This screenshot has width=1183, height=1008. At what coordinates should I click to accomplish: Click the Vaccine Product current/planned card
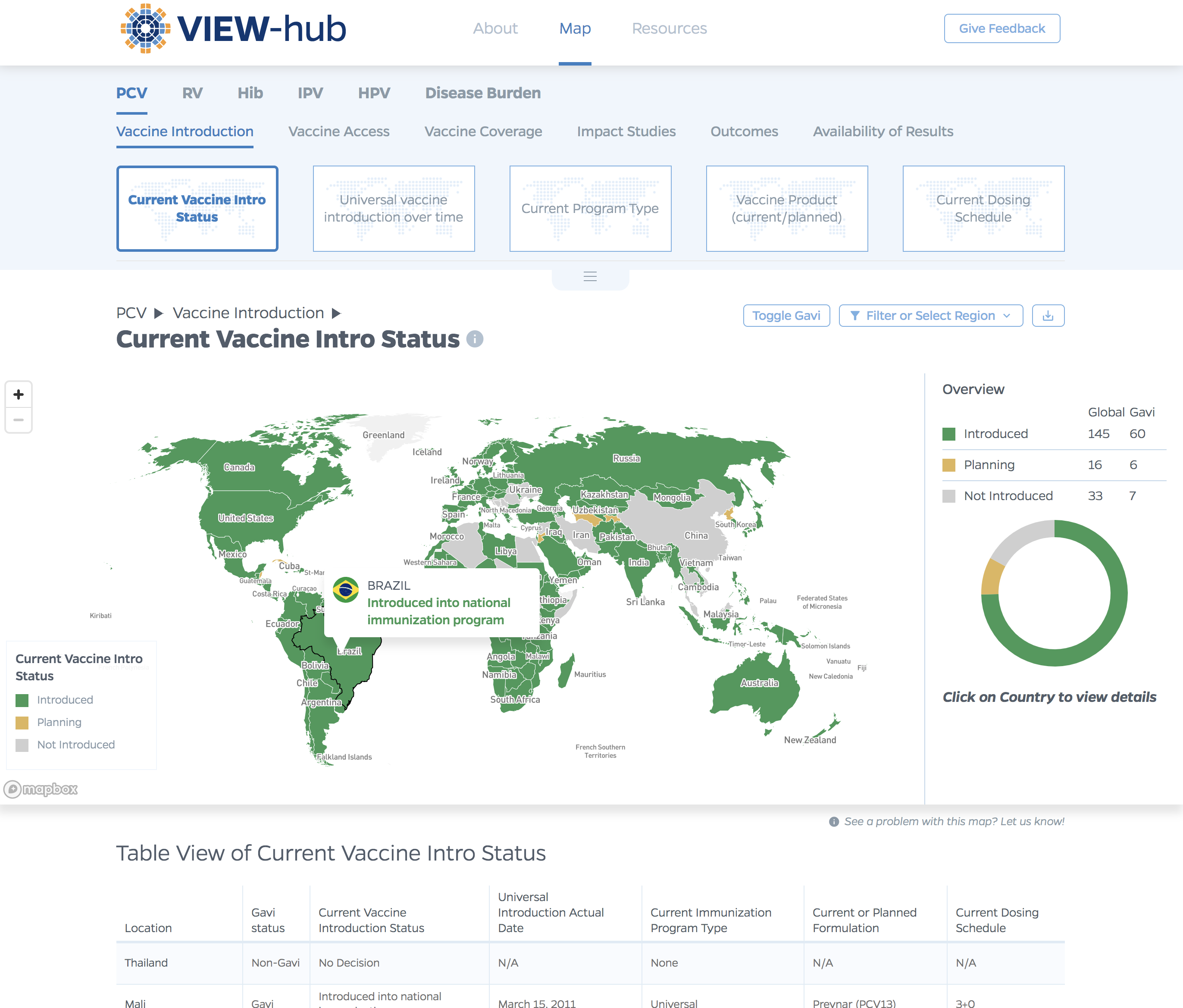(x=787, y=208)
